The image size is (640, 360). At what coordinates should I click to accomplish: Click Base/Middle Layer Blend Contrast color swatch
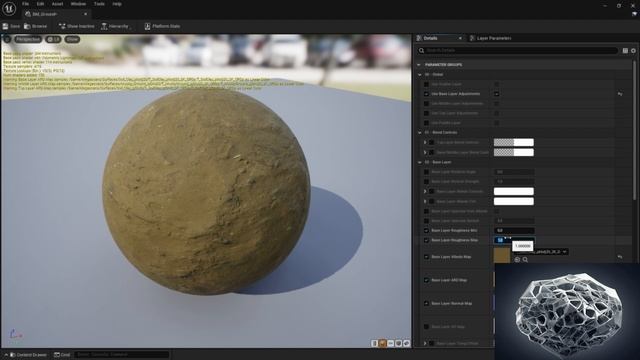tap(513, 152)
